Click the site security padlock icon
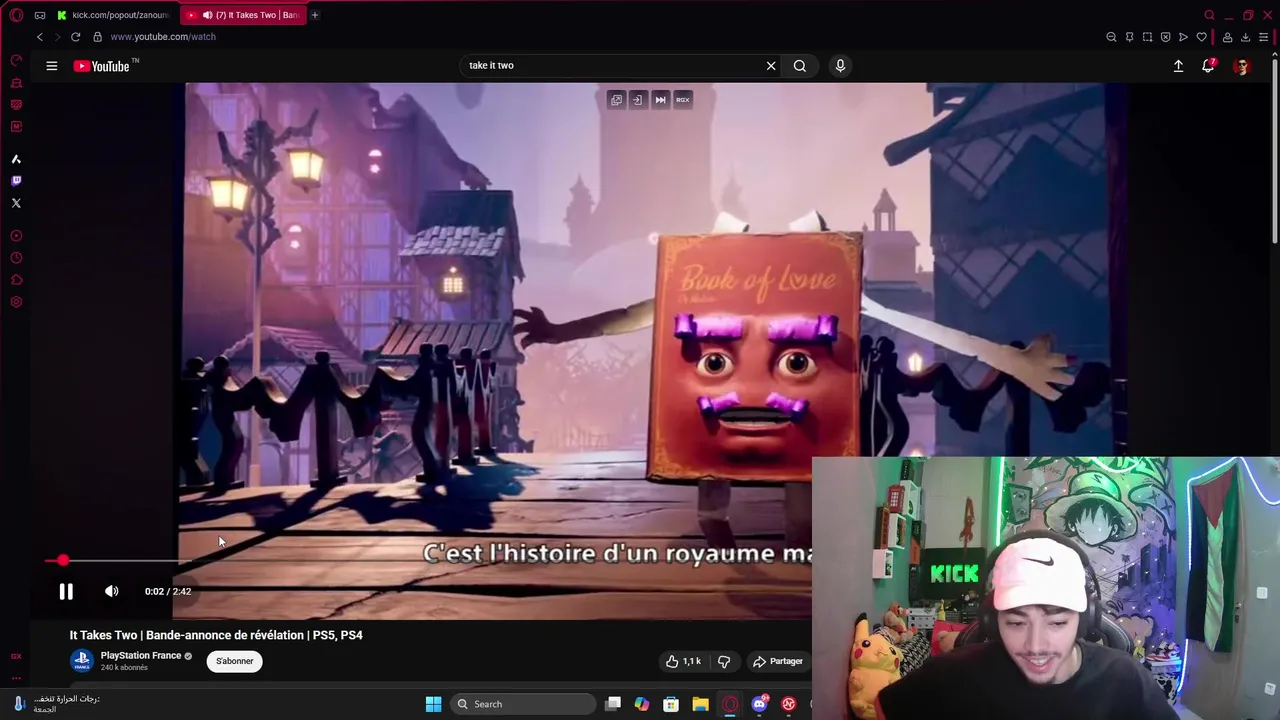Screen dimensions: 1280x720 coord(97,37)
